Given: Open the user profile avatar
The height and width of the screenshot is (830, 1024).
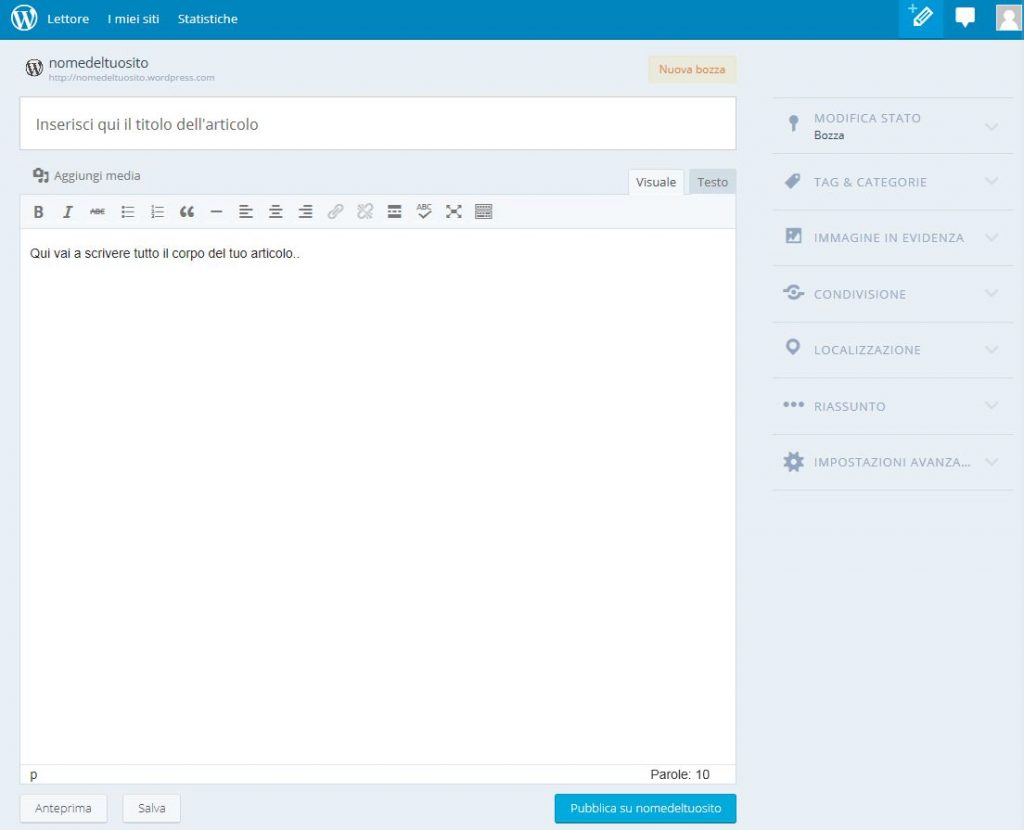Looking at the screenshot, I should click(1008, 18).
